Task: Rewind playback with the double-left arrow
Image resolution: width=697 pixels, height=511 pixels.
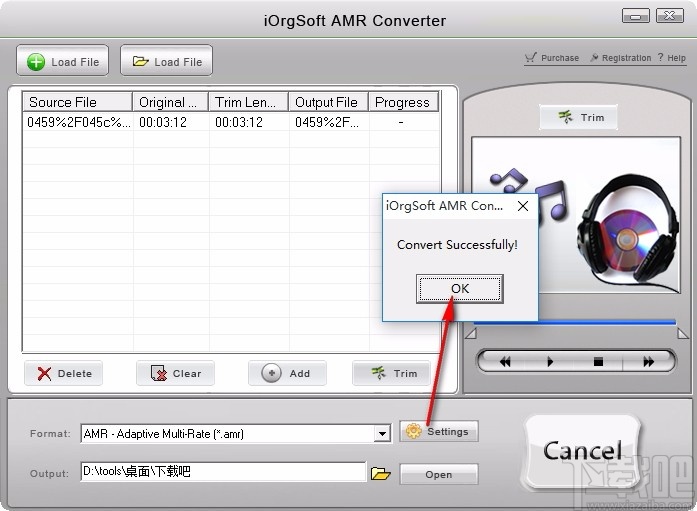Action: coord(505,362)
